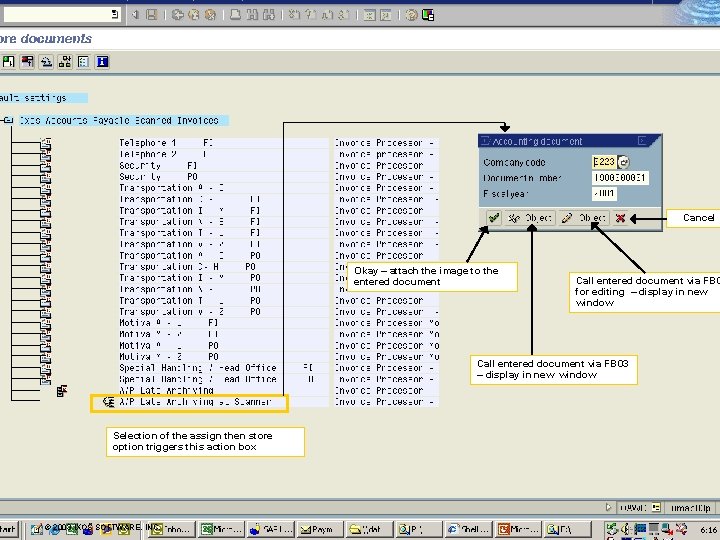Click the blue Information icon in application toolbar
720x540 pixels.
(x=102, y=62)
